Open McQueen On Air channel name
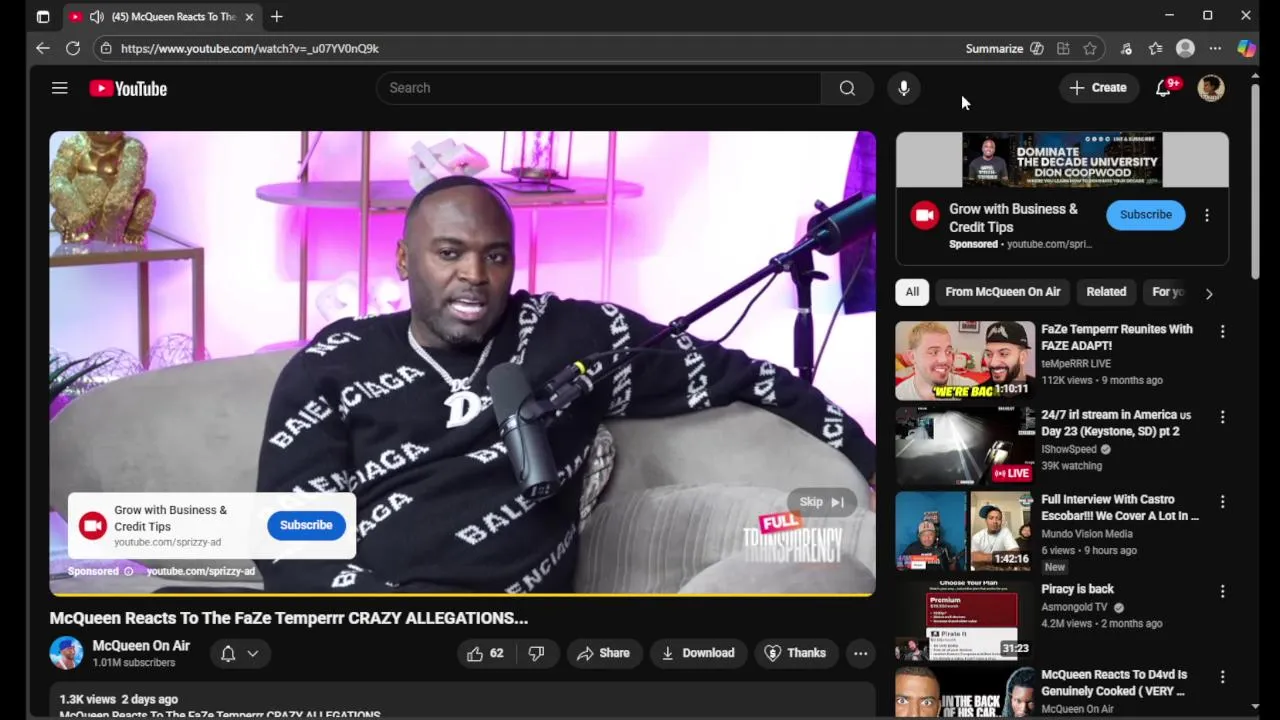Image resolution: width=1280 pixels, height=720 pixels. (x=141, y=646)
